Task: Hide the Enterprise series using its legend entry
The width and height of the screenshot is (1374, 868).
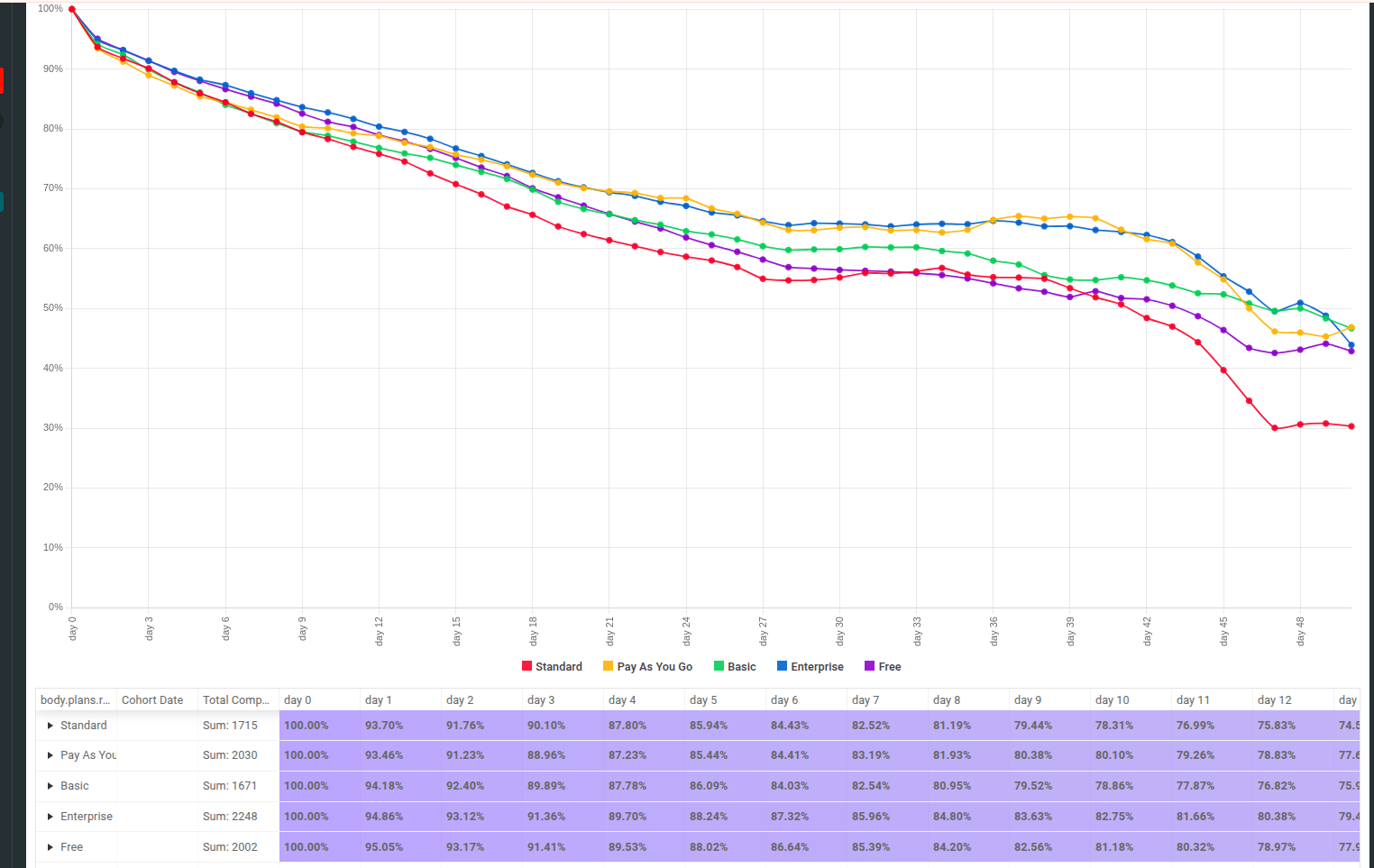Action: click(809, 665)
